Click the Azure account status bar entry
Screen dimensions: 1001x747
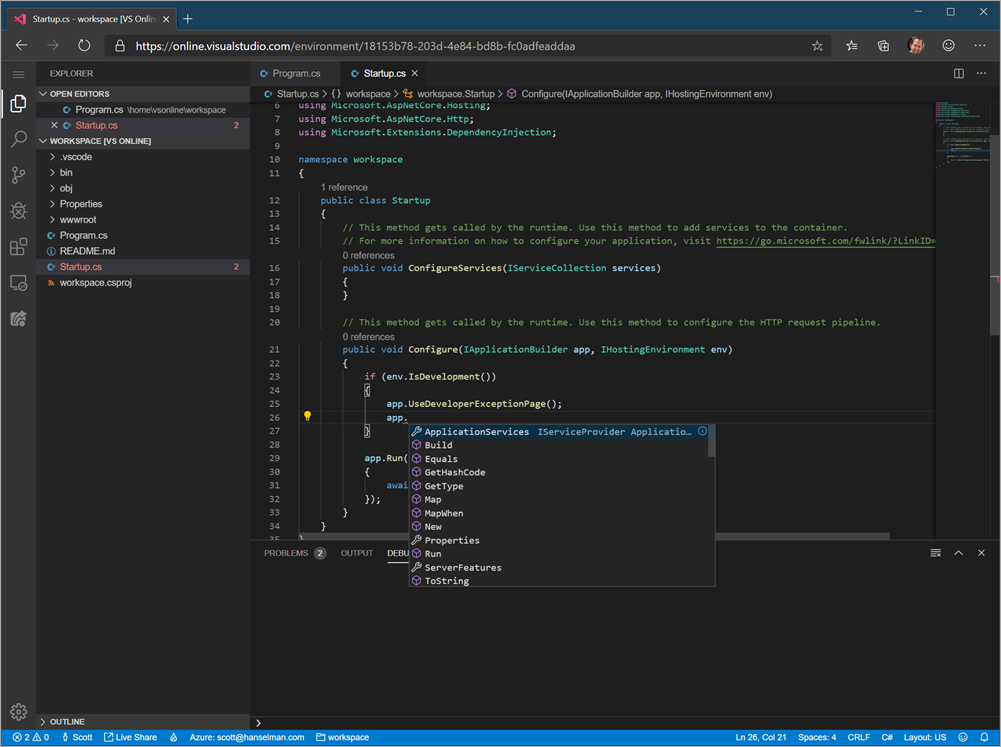pos(246,737)
